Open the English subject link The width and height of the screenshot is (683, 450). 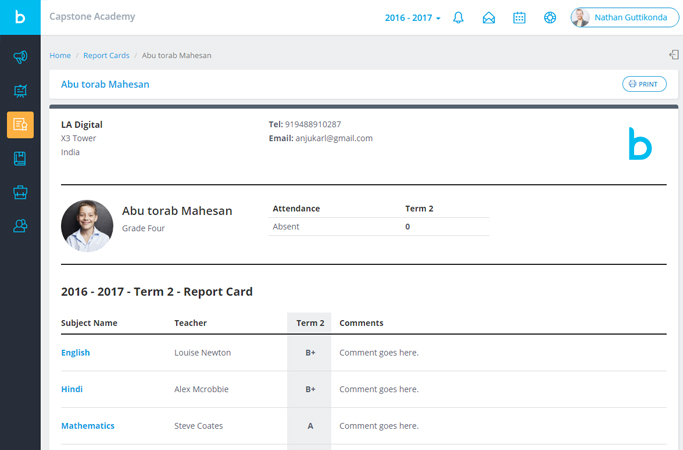pos(75,352)
